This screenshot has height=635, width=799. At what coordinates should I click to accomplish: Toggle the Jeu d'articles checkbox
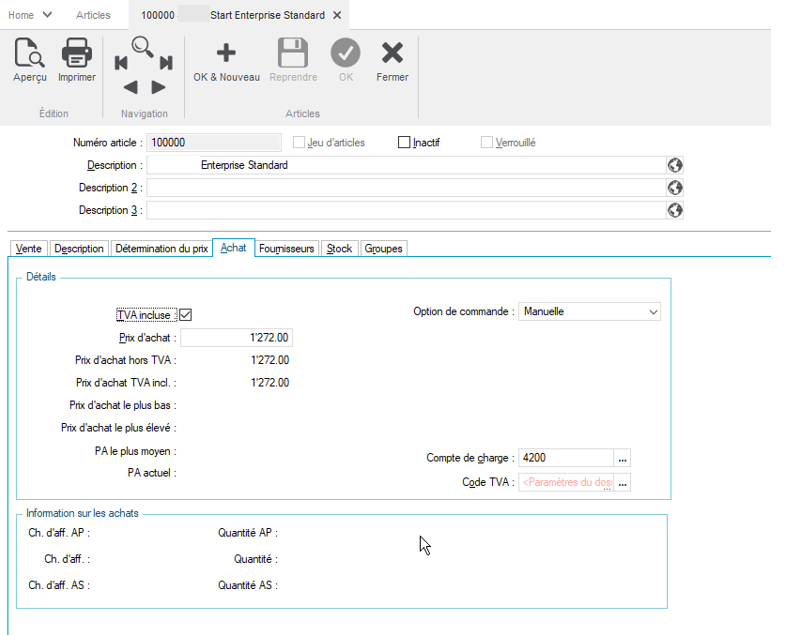click(299, 142)
